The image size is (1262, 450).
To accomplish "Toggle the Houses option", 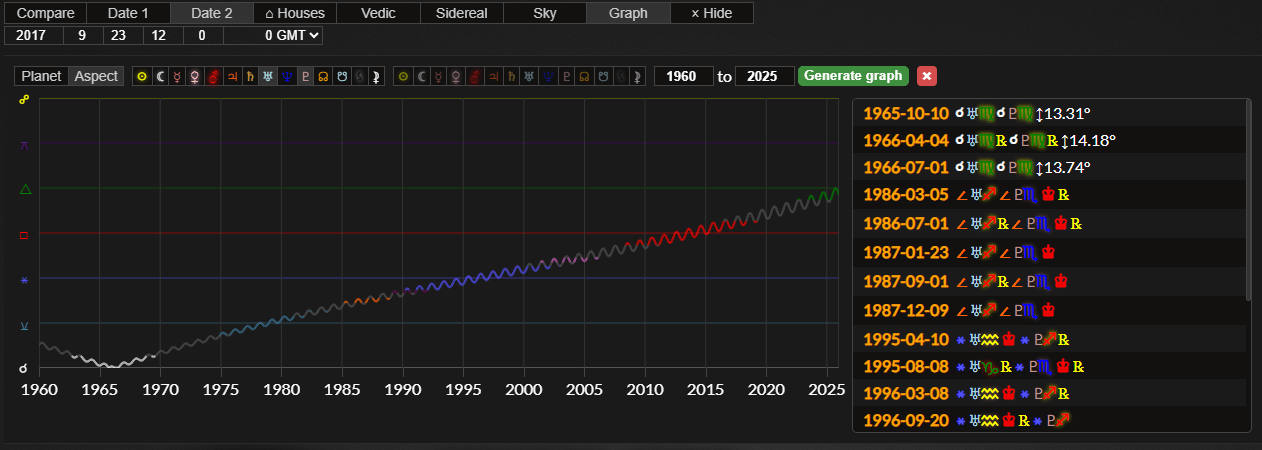I will (294, 13).
